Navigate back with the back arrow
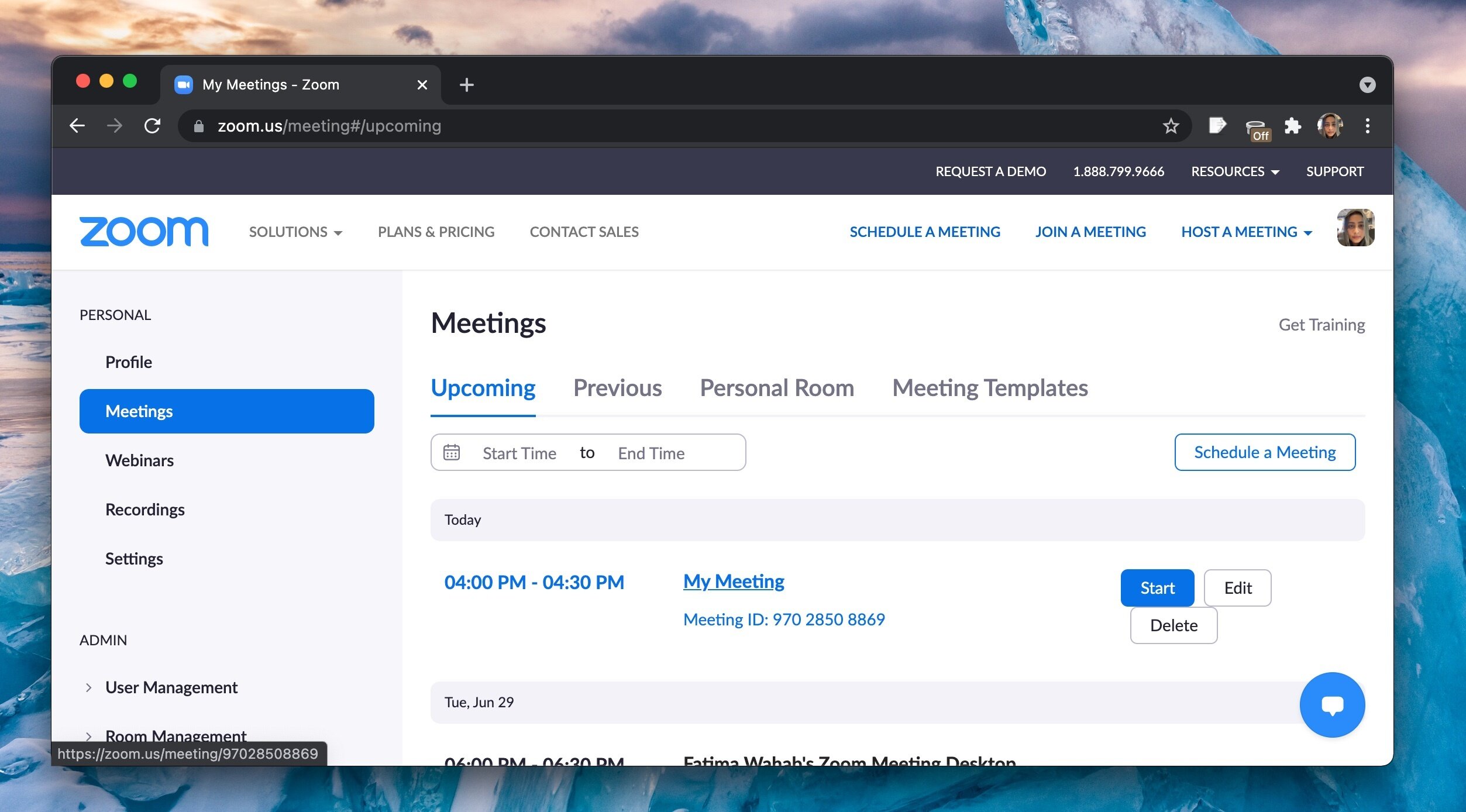The height and width of the screenshot is (812, 1466). (77, 125)
